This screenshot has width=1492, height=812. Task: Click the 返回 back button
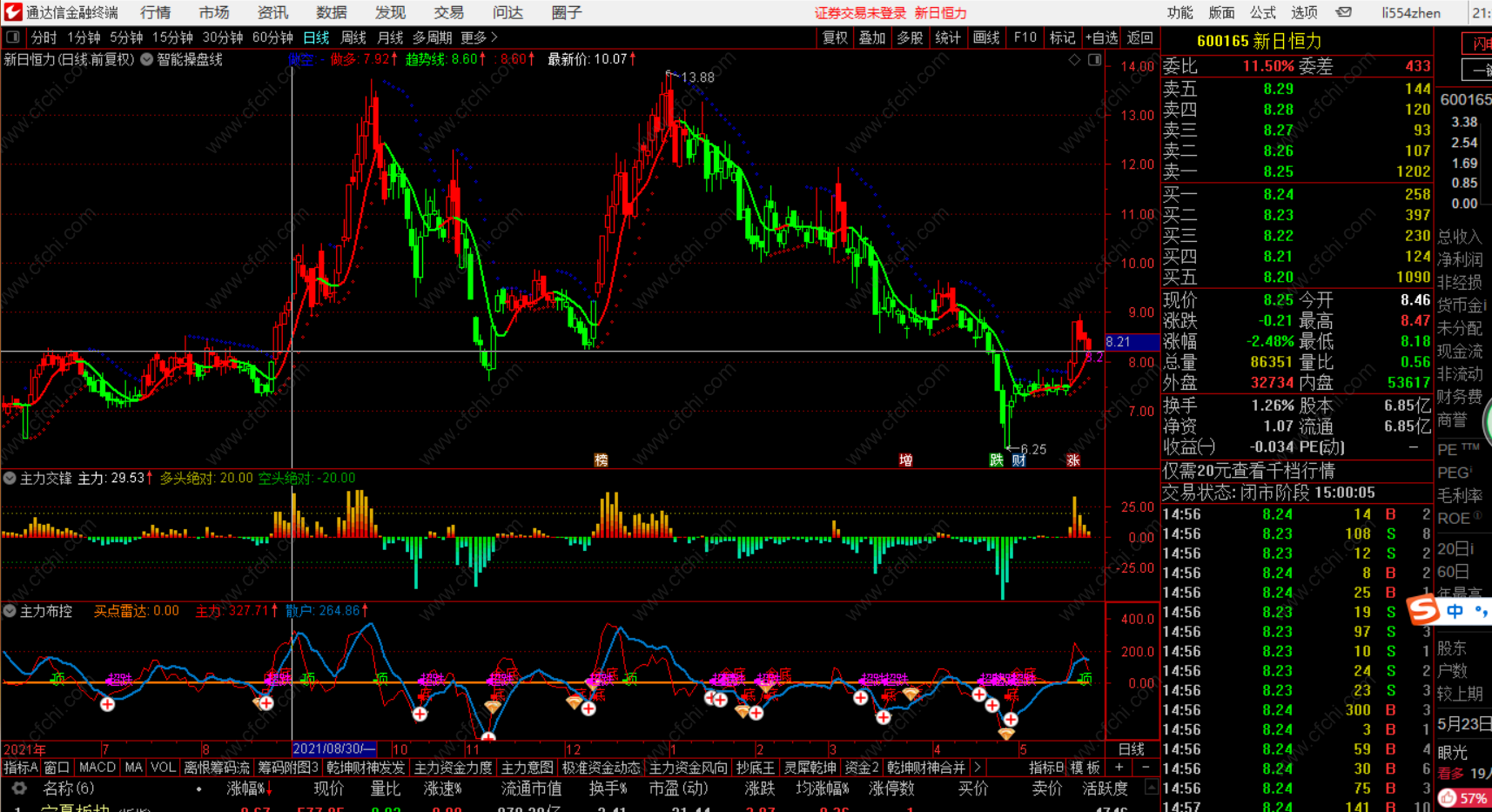pos(1139,37)
